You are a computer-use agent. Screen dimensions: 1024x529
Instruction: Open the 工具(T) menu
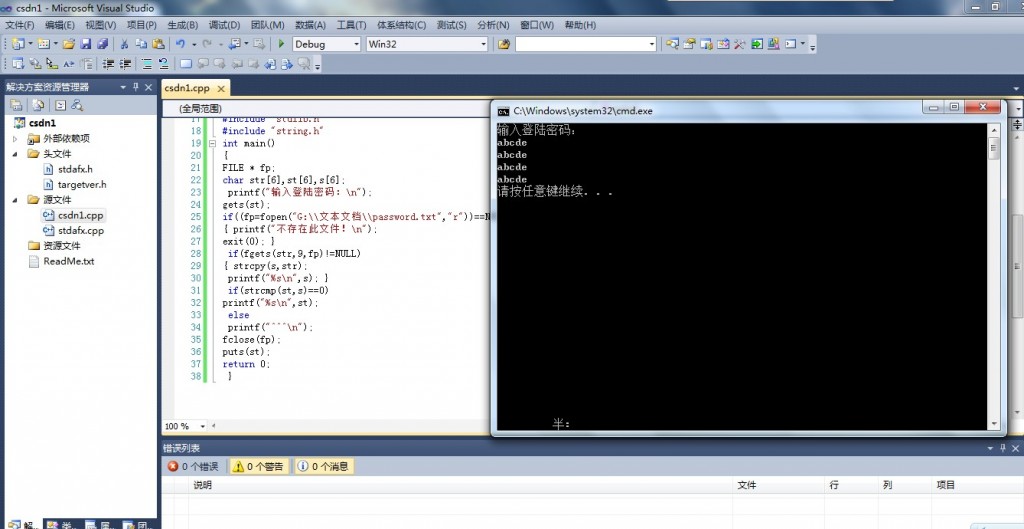click(x=351, y=25)
